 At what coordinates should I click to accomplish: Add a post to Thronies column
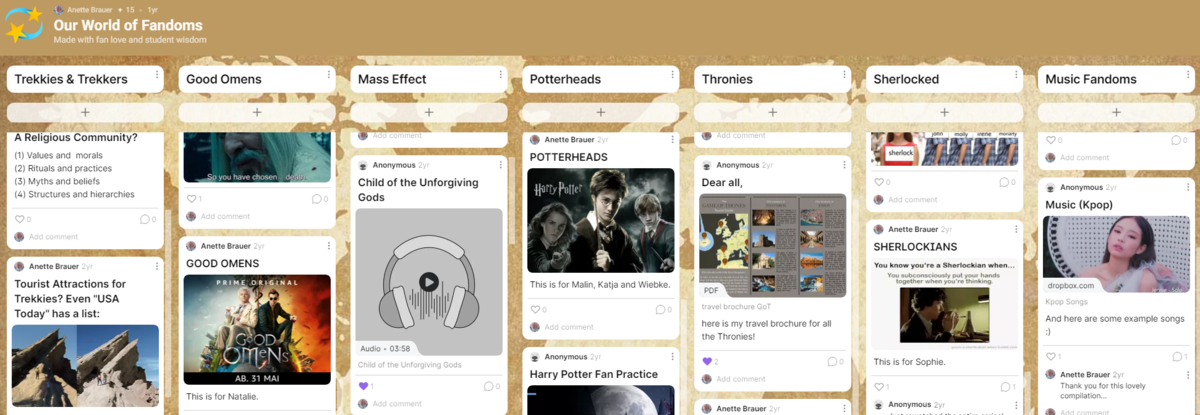pyautogui.click(x=772, y=113)
